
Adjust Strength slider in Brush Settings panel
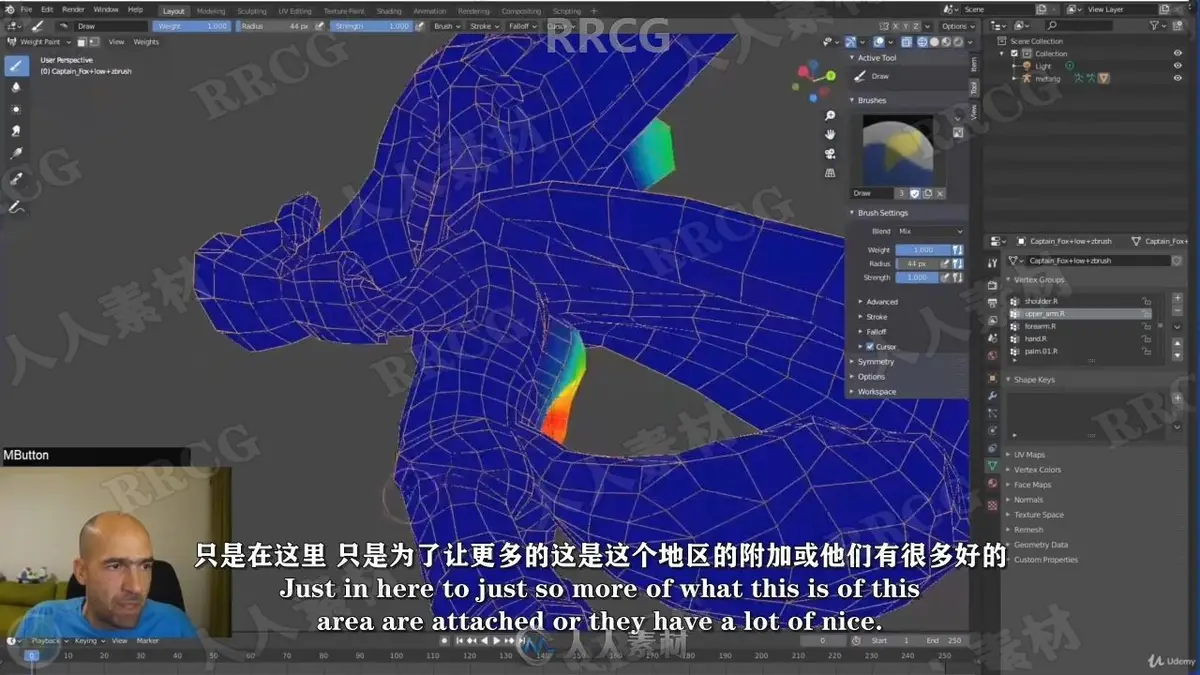tap(916, 277)
